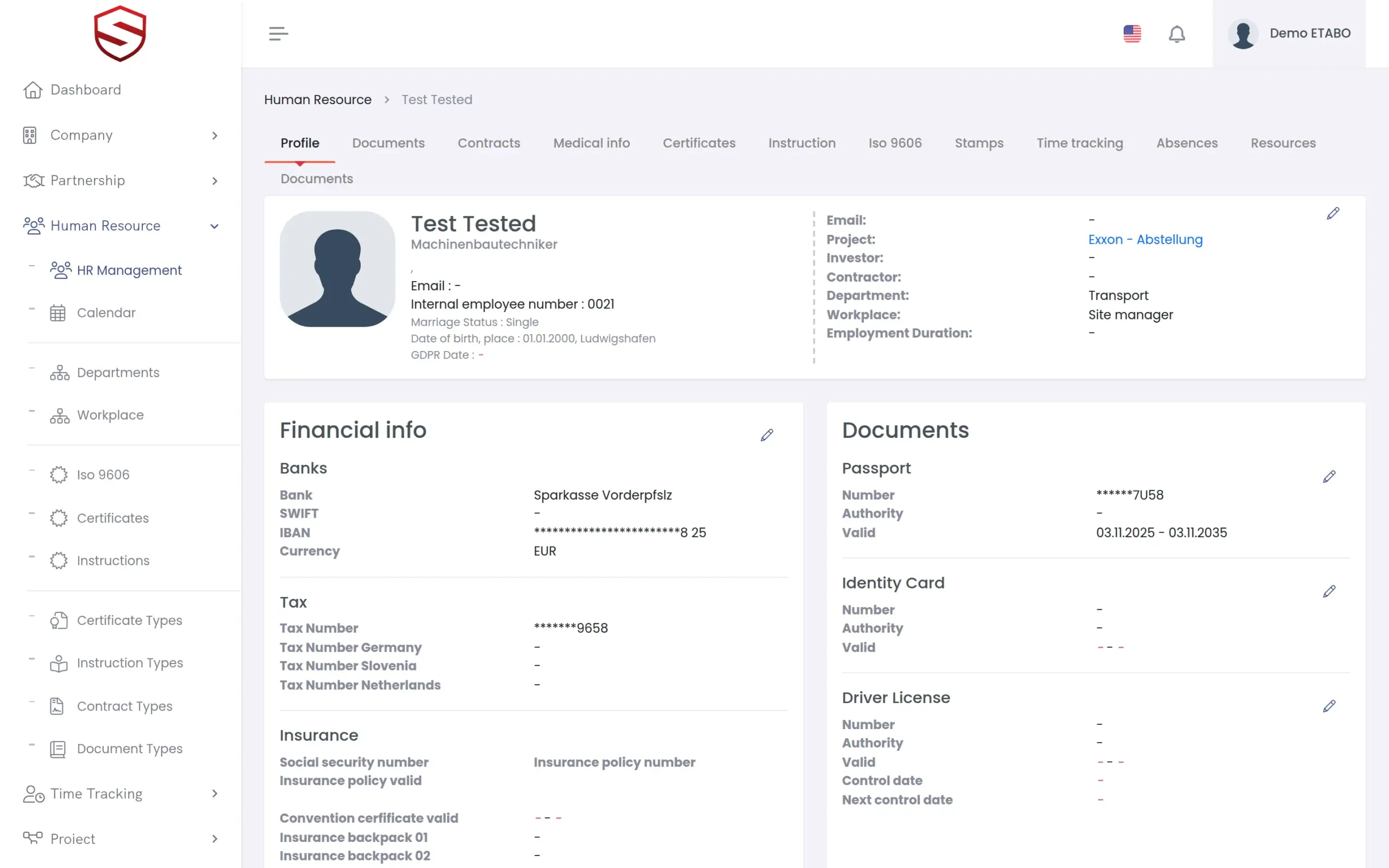Open the Instruction tab

coord(801,143)
